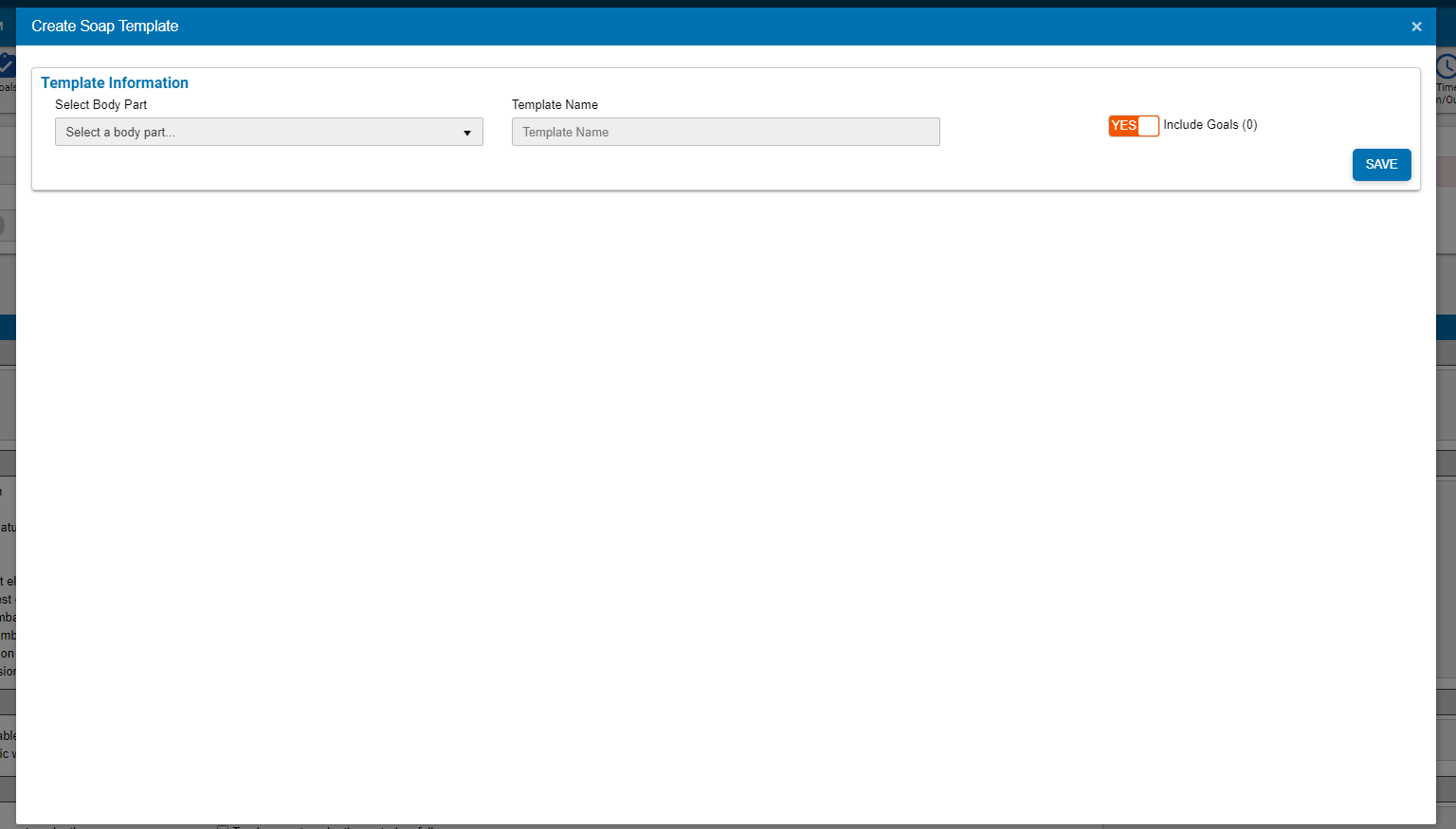Viewport: 1456px width, 829px height.
Task: Click the white knob of the YES switch
Action: [1148, 125]
